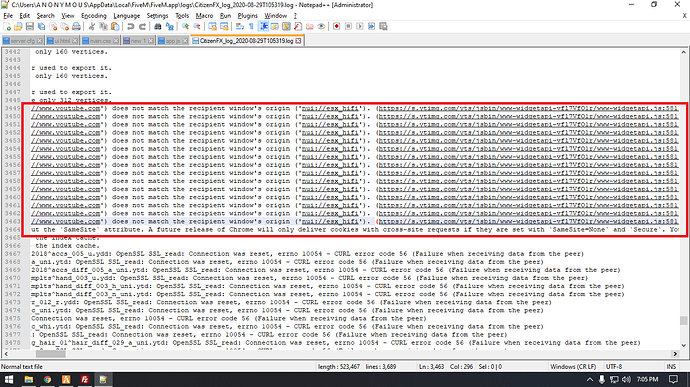Save recorded macro icon
690x387 pixels.
pyautogui.click(x=383, y=26)
